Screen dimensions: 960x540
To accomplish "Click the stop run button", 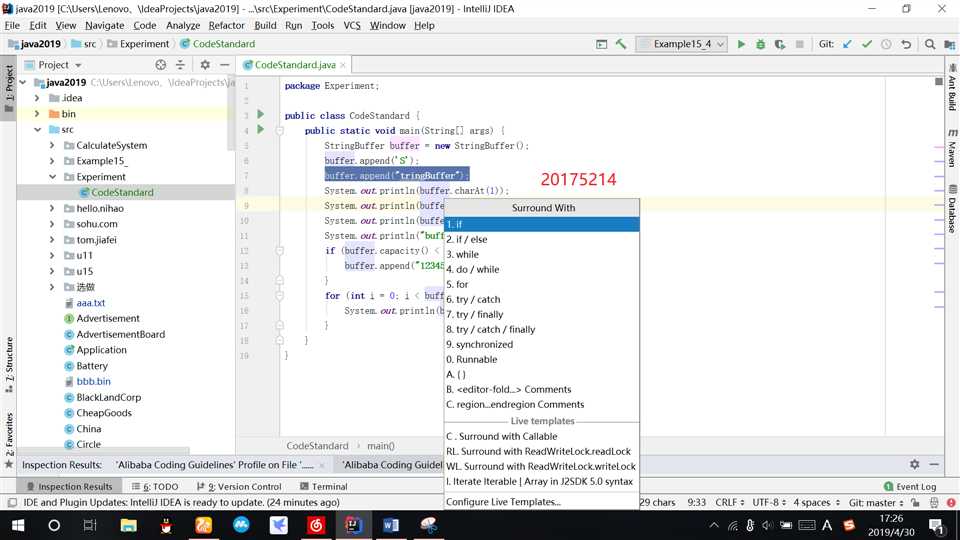I will [x=799, y=44].
